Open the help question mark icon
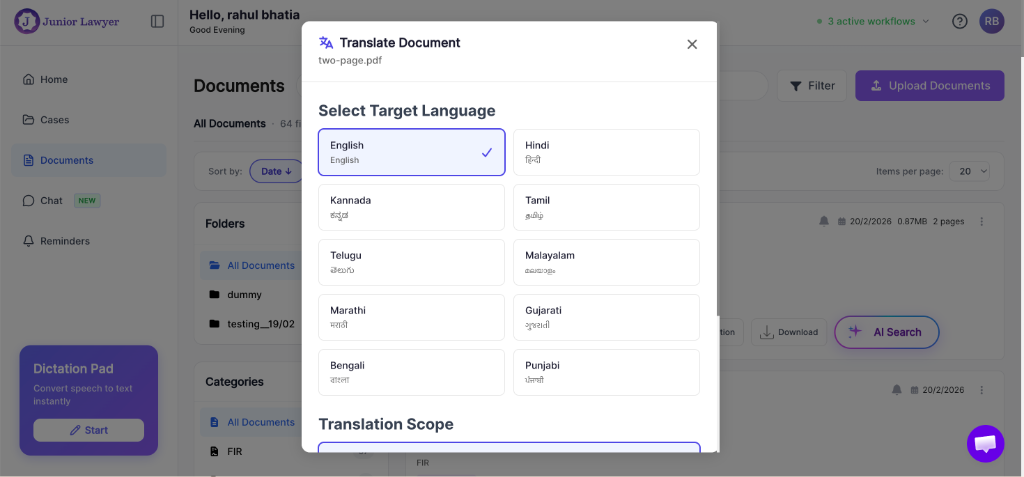 point(959,22)
